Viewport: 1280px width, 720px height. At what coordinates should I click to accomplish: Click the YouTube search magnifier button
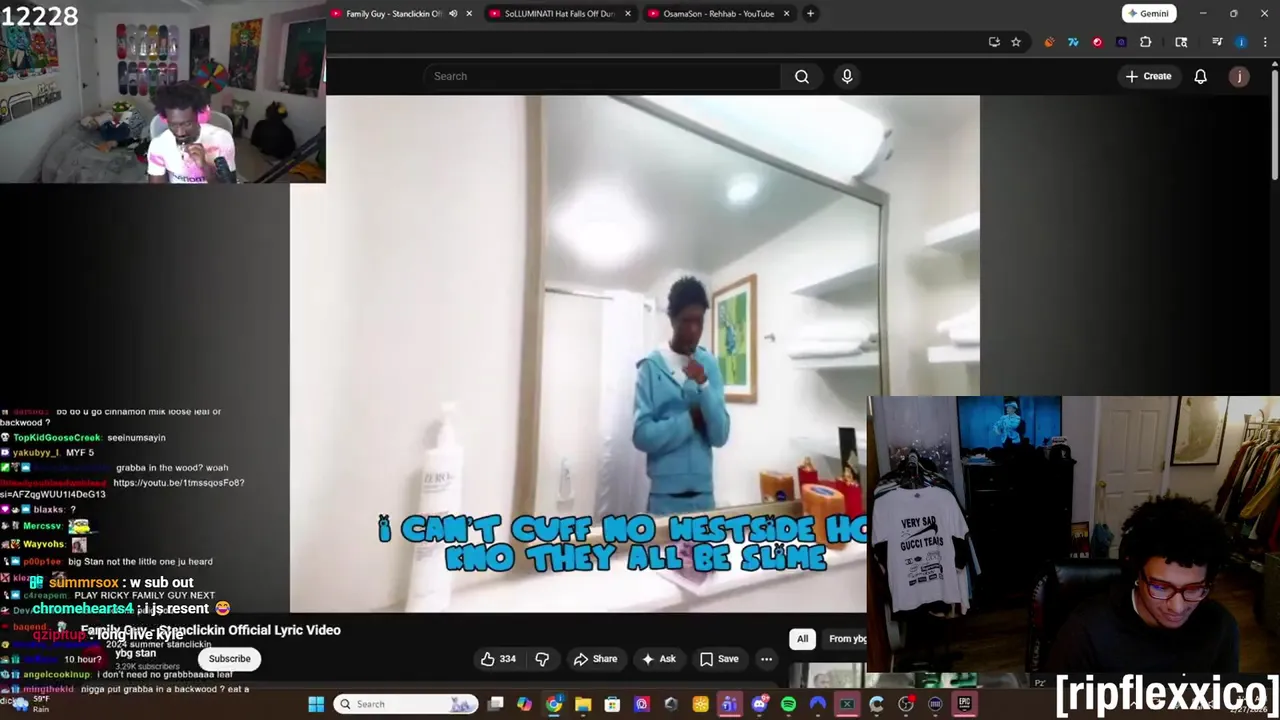coord(802,76)
